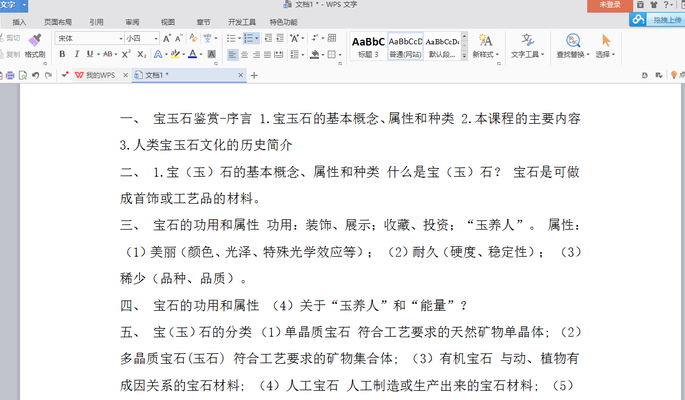The height and width of the screenshot is (400, 685).
Task: Click the Text Tools (文字工具) icon
Action: (527, 40)
